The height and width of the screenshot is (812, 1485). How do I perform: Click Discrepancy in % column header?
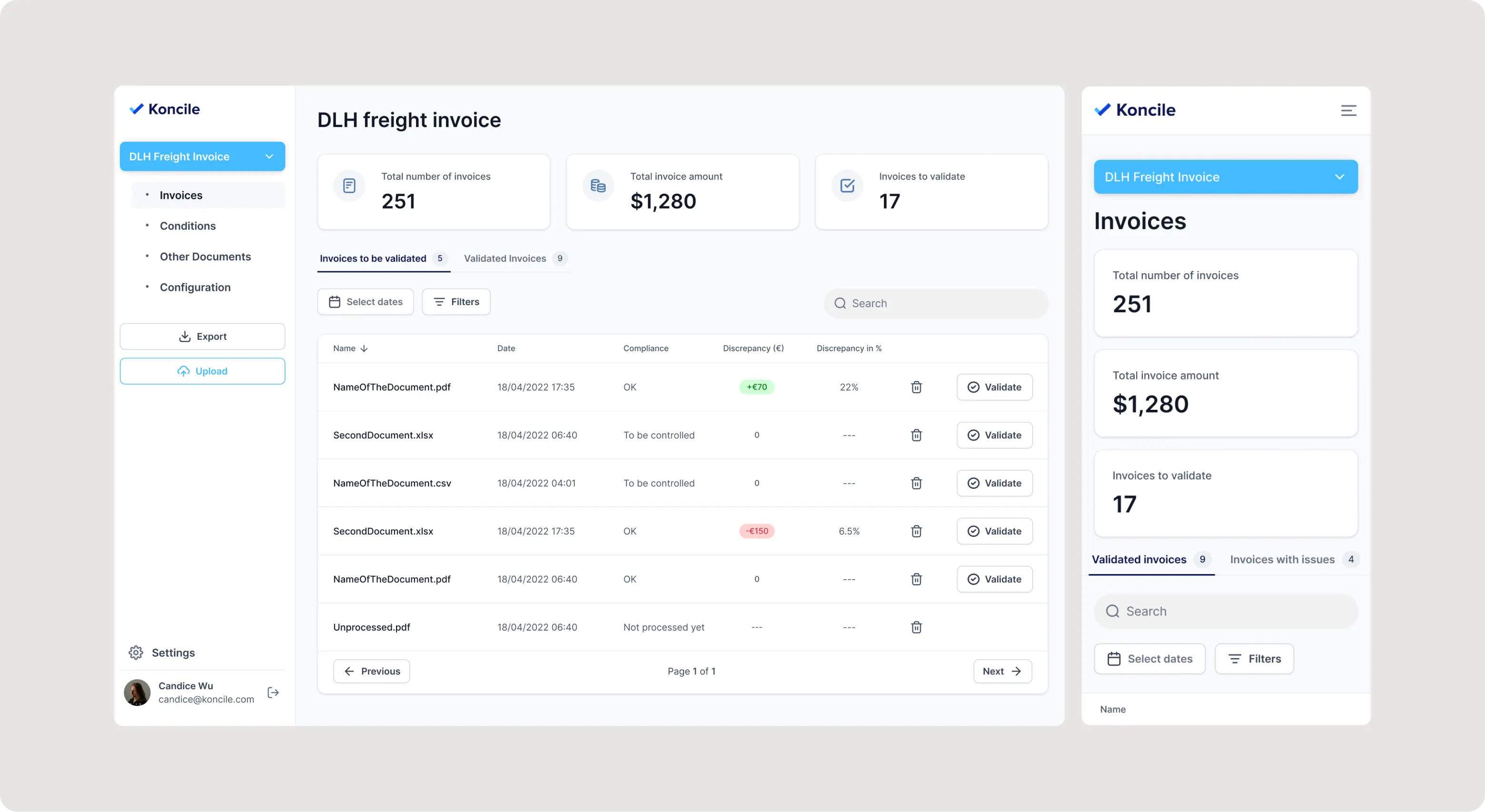click(x=849, y=348)
